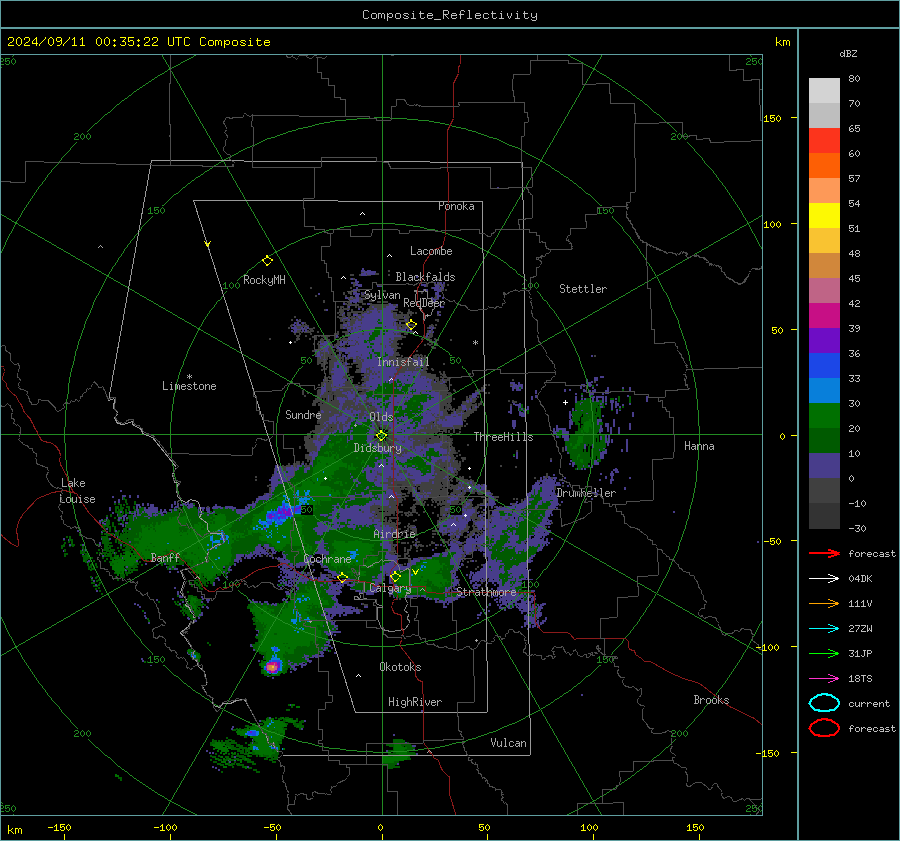Click the white asterisk marker above Limestone

[189, 377]
